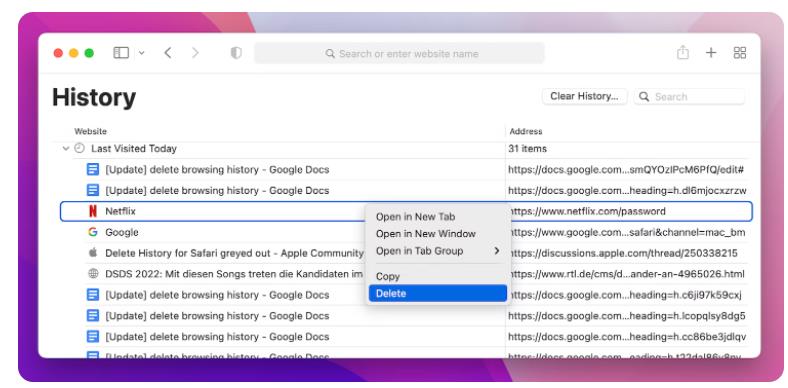Select Delete History for Safari greyed out entry
The image size is (788, 388).
[x=234, y=253]
